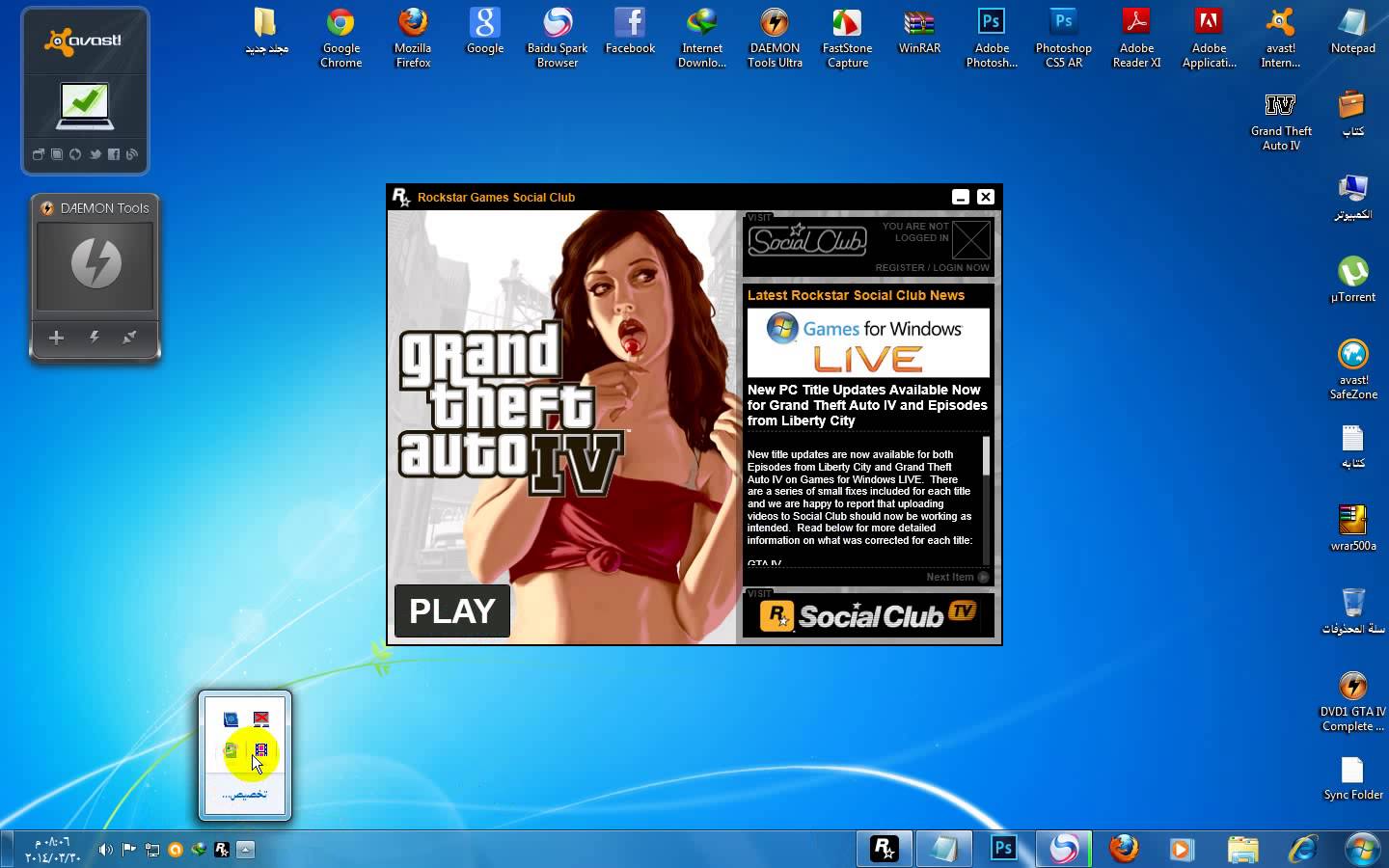Open the Games for Windows LIVE banner
Viewport: 1389px width, 868px height.
click(x=868, y=342)
